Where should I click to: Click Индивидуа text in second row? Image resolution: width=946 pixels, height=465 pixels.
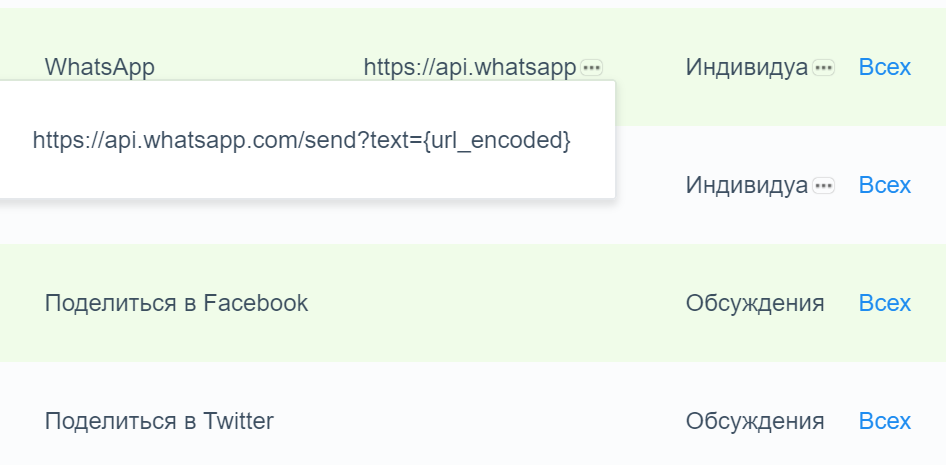tap(746, 185)
